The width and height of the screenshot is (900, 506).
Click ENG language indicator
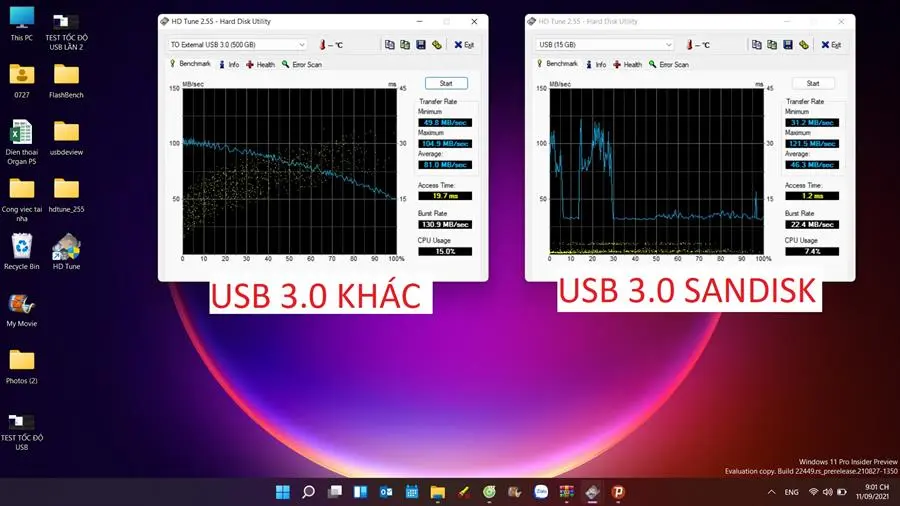(x=792, y=492)
